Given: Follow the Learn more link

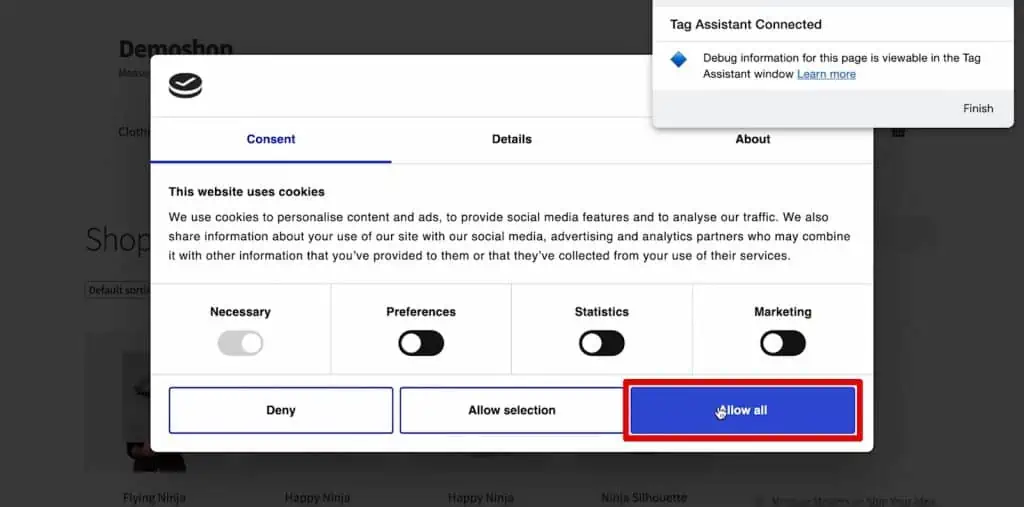Looking at the screenshot, I should [x=826, y=74].
